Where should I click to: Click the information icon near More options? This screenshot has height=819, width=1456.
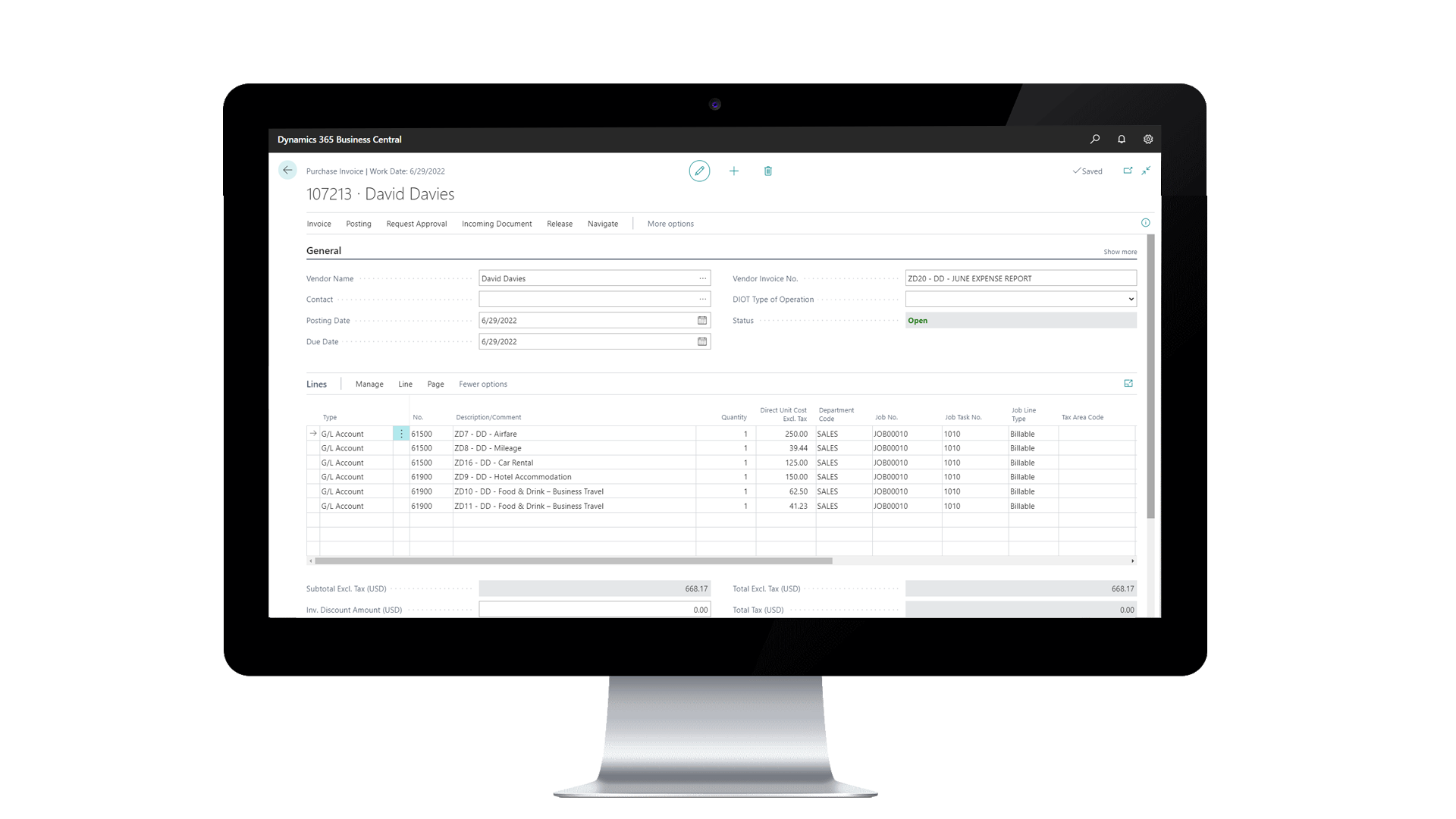[x=1145, y=223]
